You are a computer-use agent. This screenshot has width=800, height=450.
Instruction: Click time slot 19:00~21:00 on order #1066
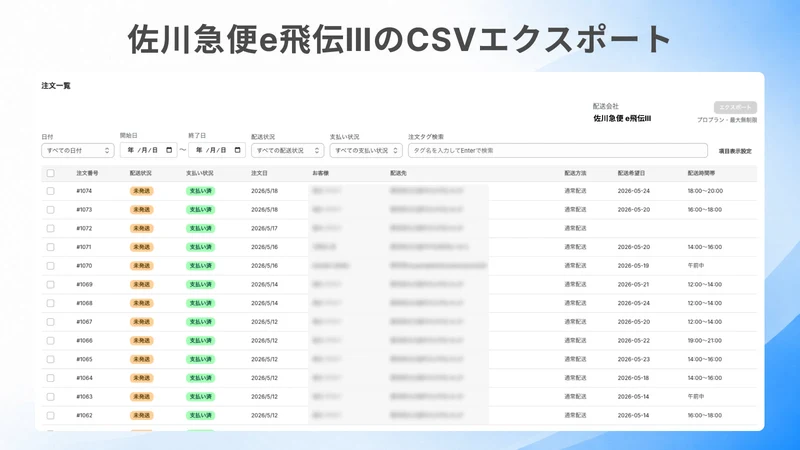(x=705, y=340)
